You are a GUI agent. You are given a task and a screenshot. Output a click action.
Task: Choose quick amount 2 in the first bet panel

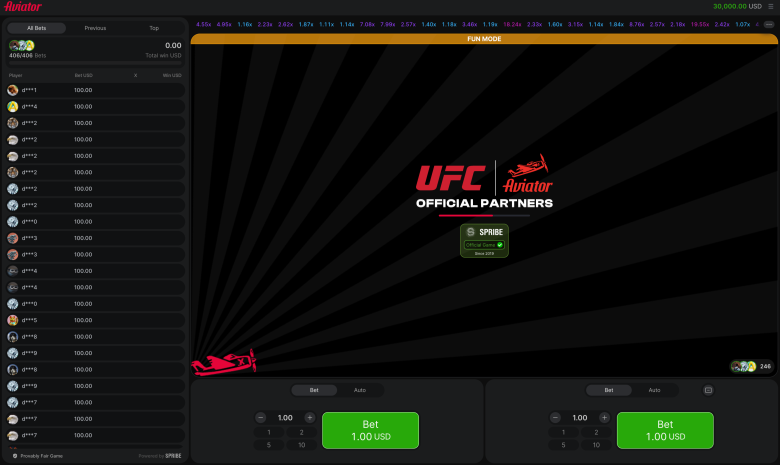click(x=301, y=433)
